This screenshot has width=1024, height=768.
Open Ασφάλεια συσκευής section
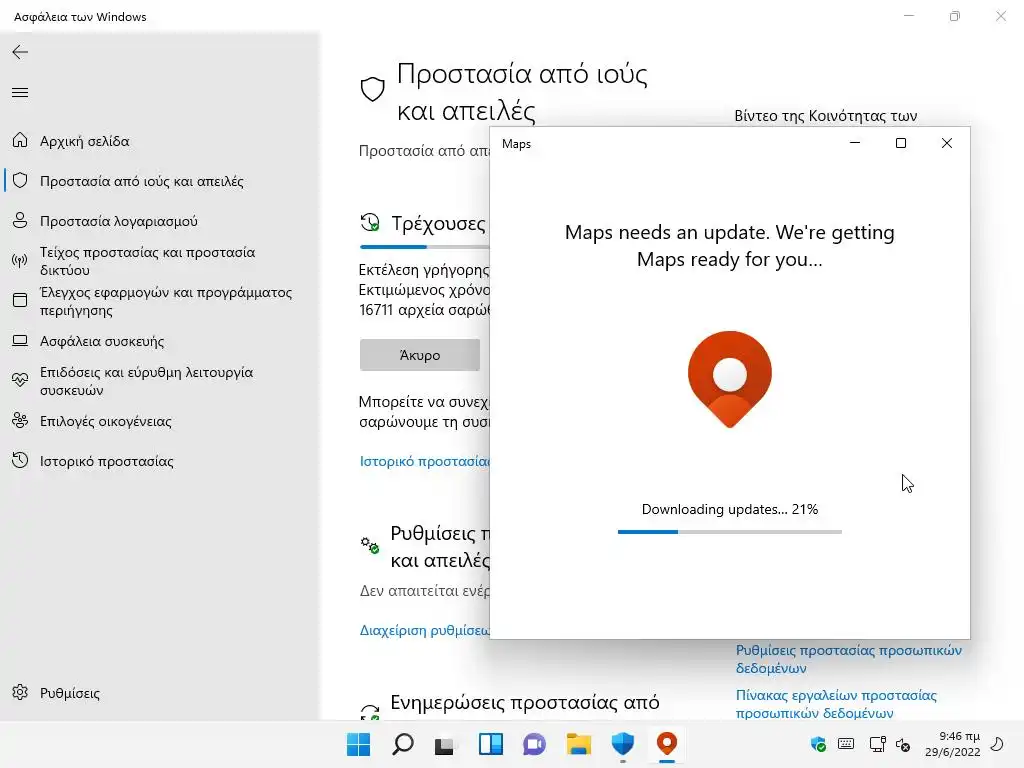pos(101,341)
